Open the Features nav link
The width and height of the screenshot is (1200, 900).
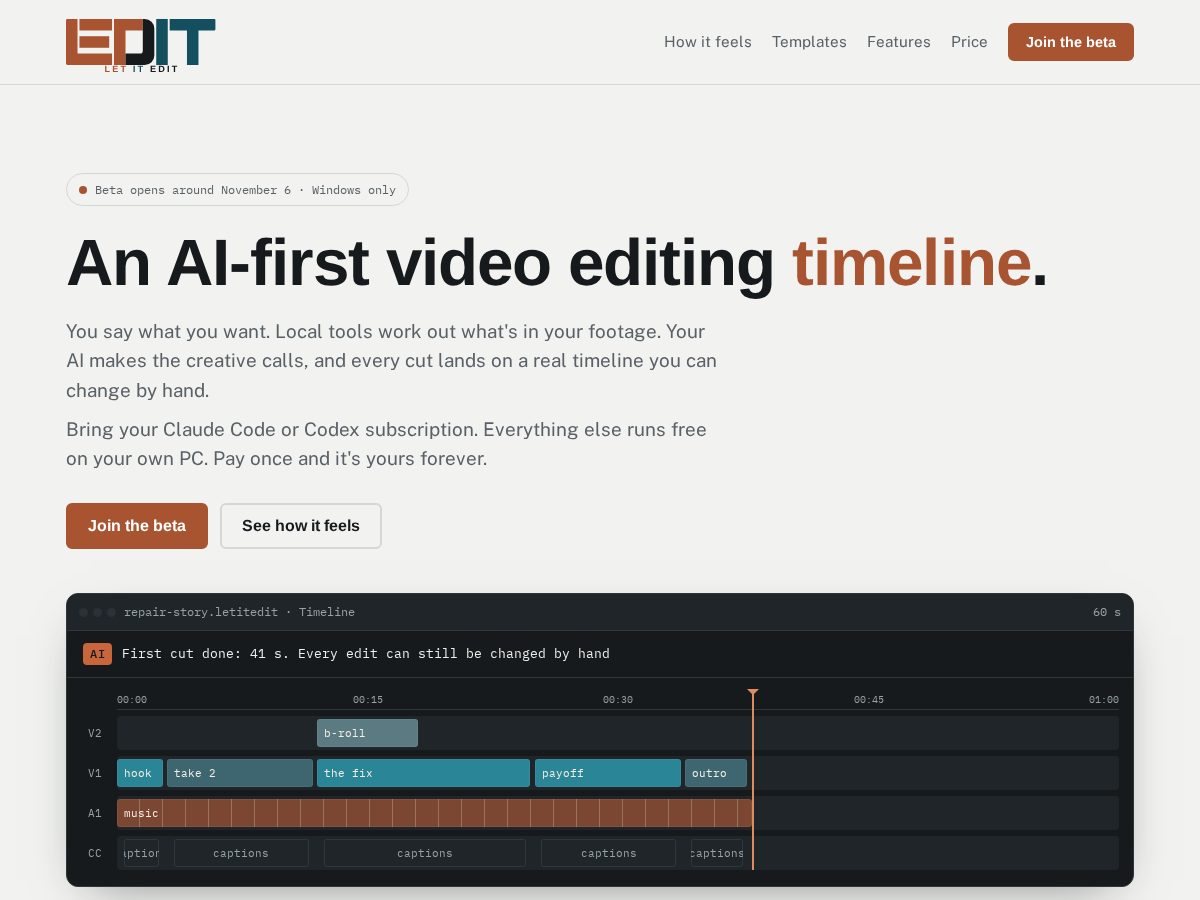click(899, 42)
